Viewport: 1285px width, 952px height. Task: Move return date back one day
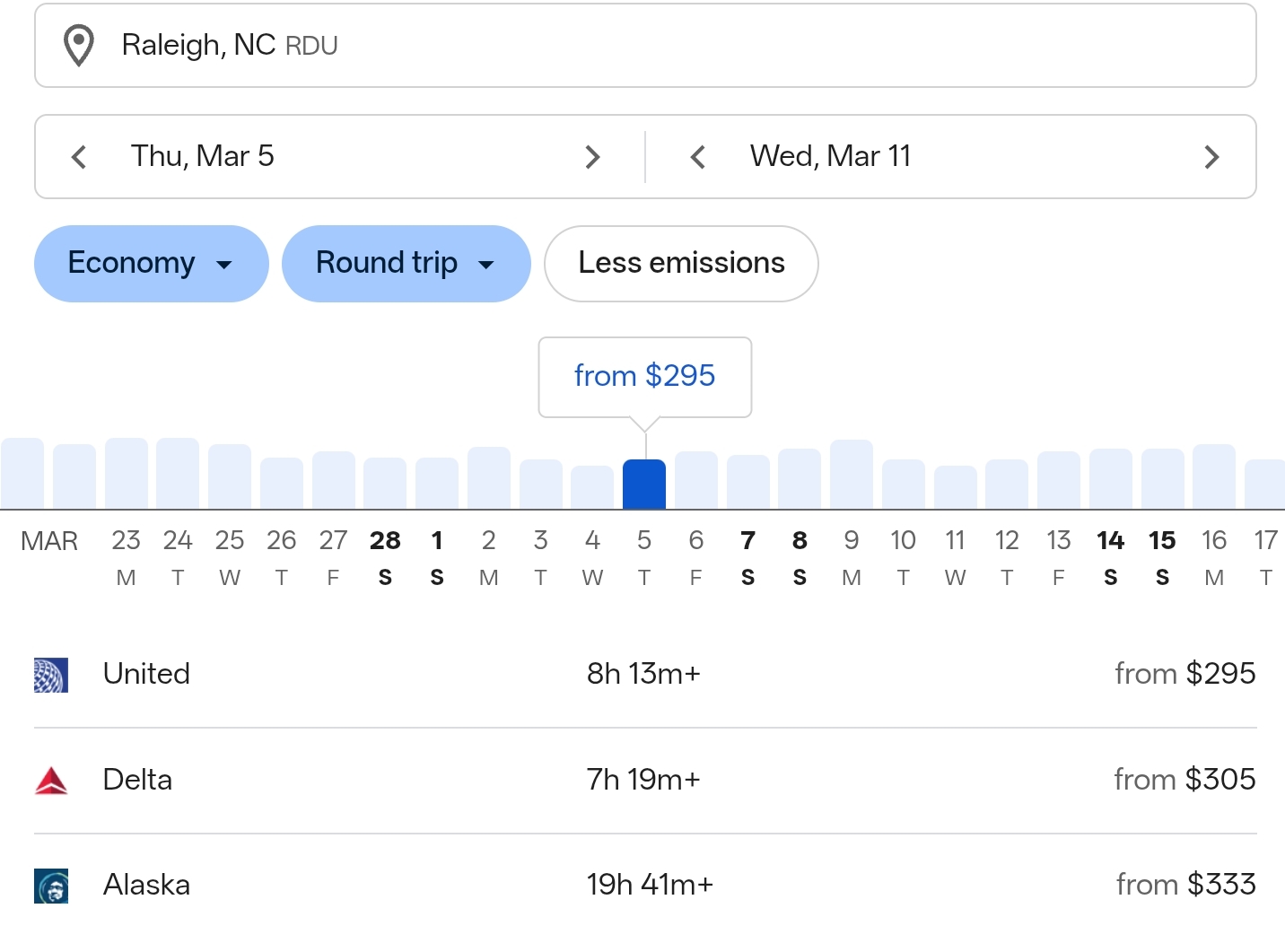[698, 157]
